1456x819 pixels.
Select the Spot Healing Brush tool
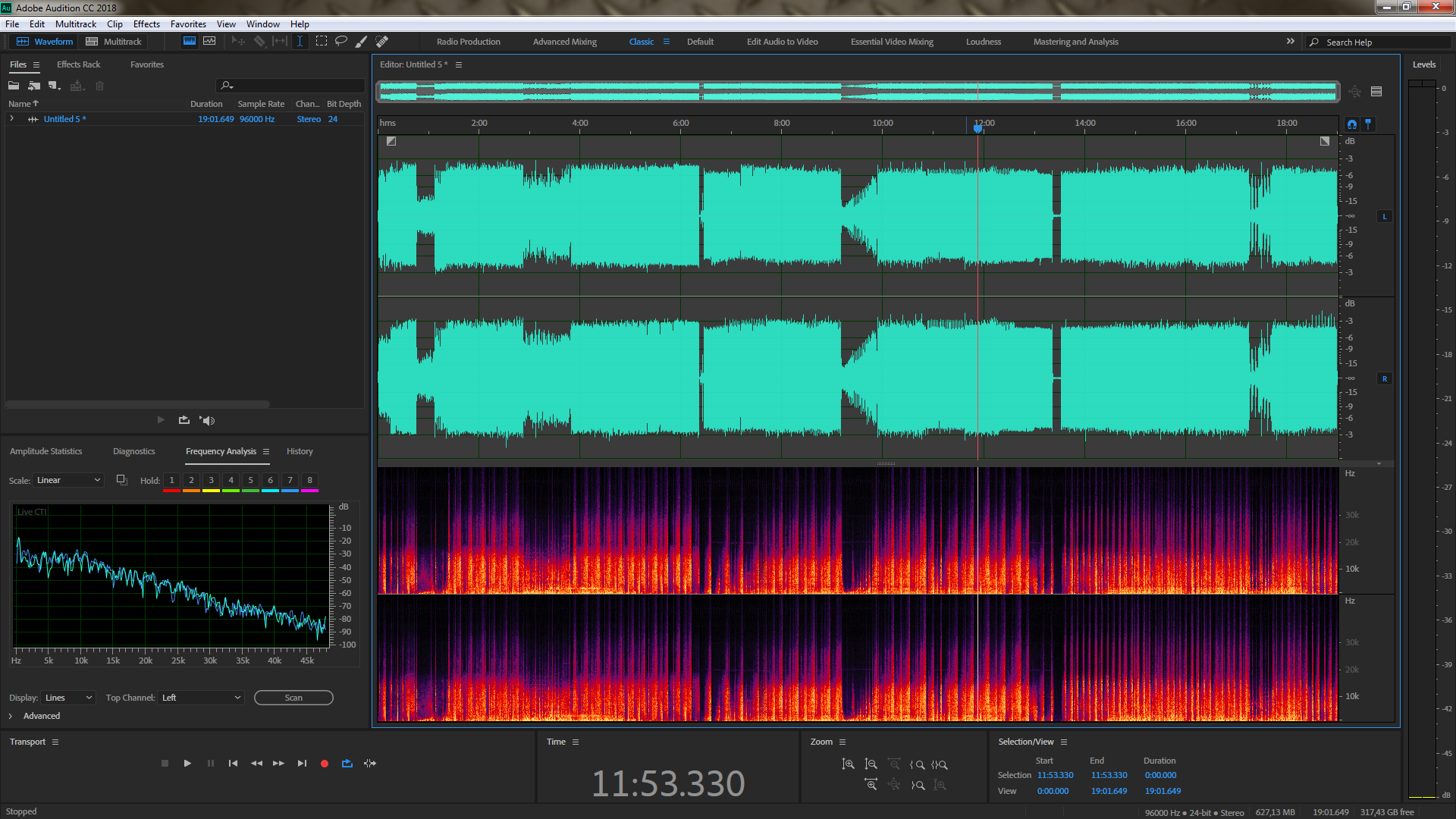(x=382, y=41)
